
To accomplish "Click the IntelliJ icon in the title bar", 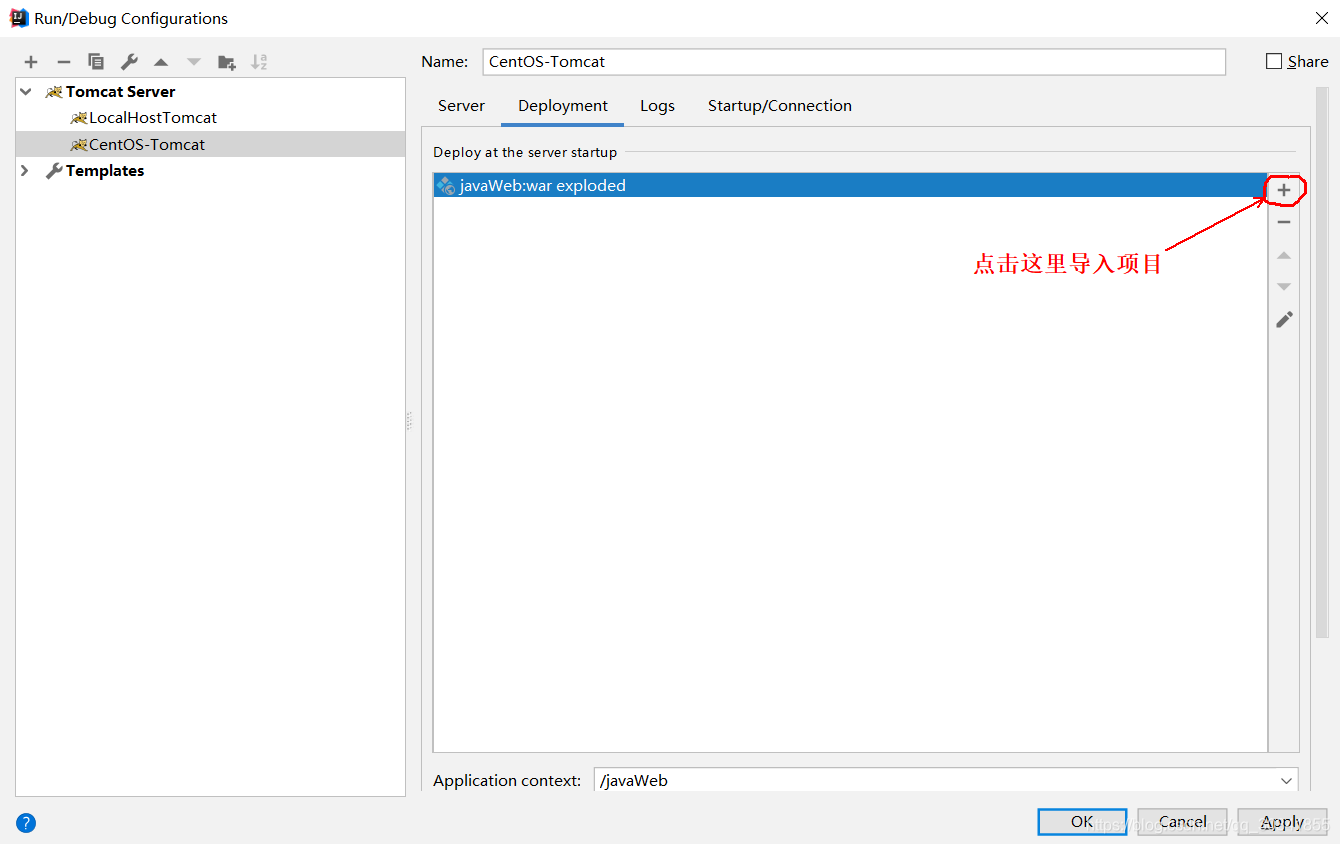I will [x=19, y=18].
